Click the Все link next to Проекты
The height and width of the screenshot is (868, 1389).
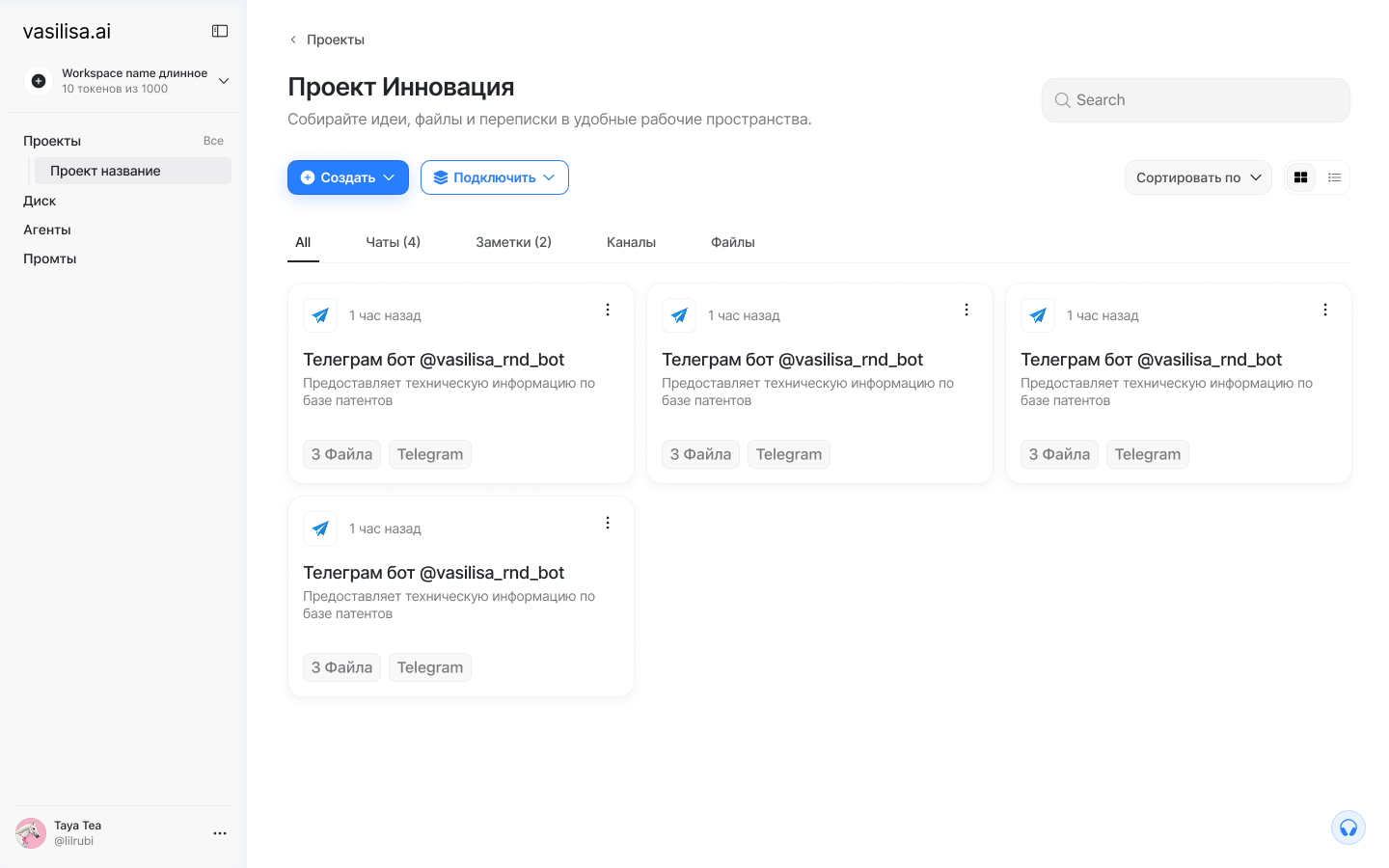(213, 141)
